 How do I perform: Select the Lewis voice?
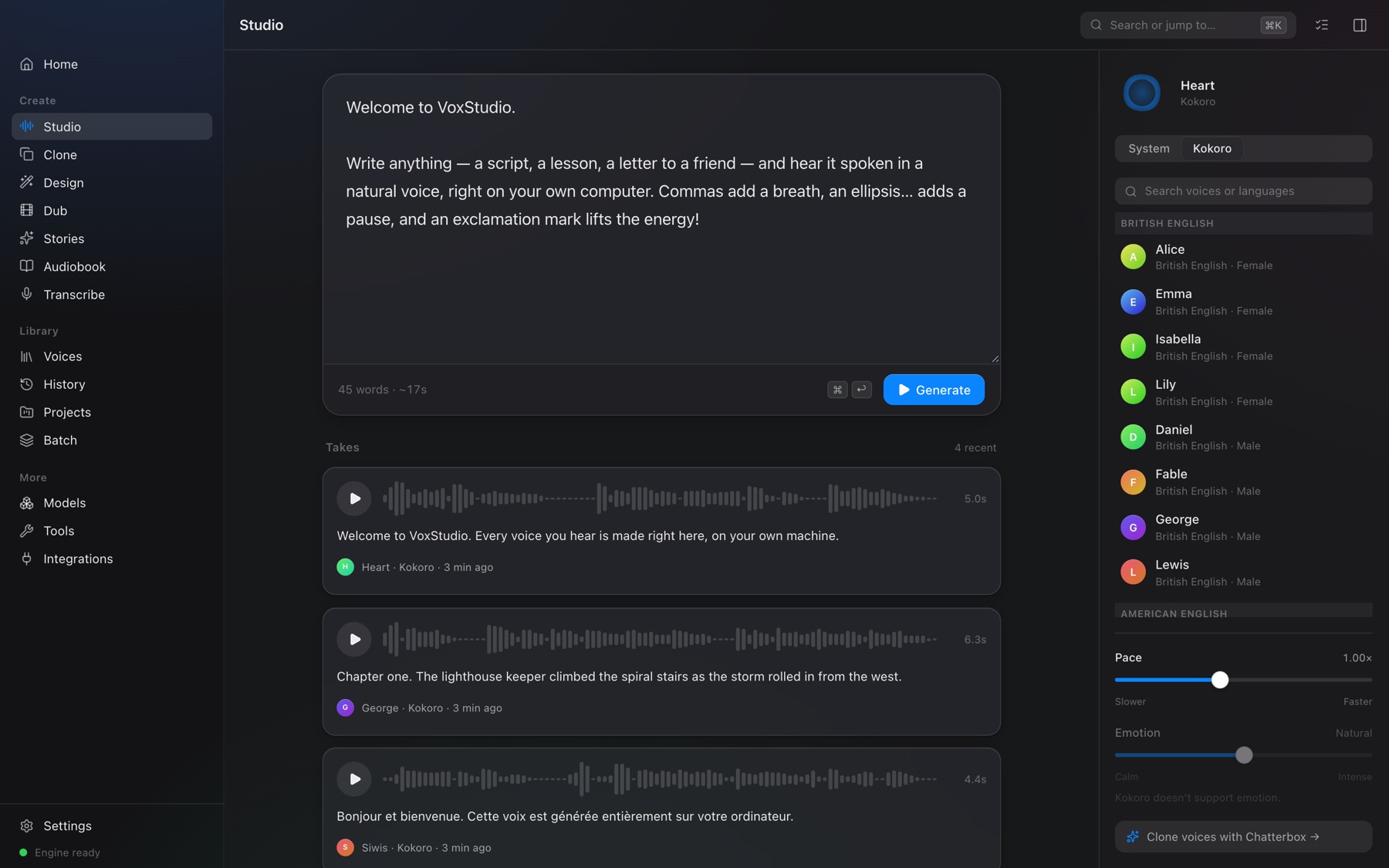coord(1243,572)
